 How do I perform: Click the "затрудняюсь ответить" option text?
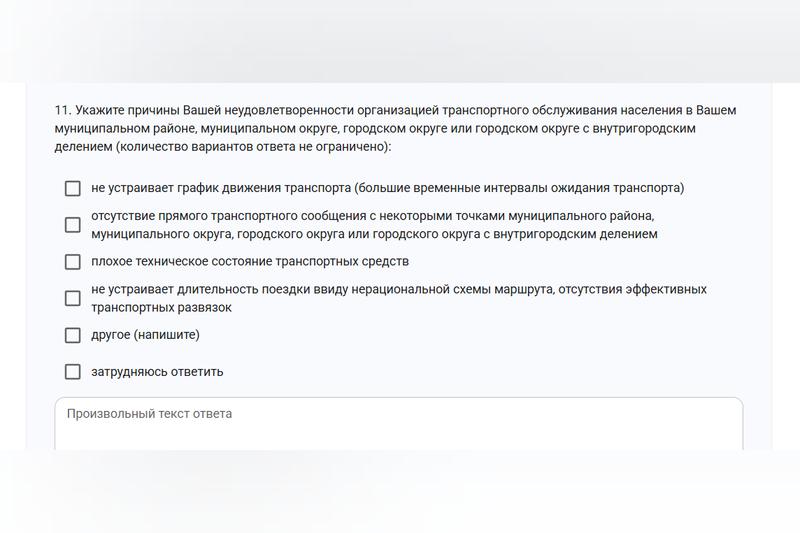(x=157, y=372)
